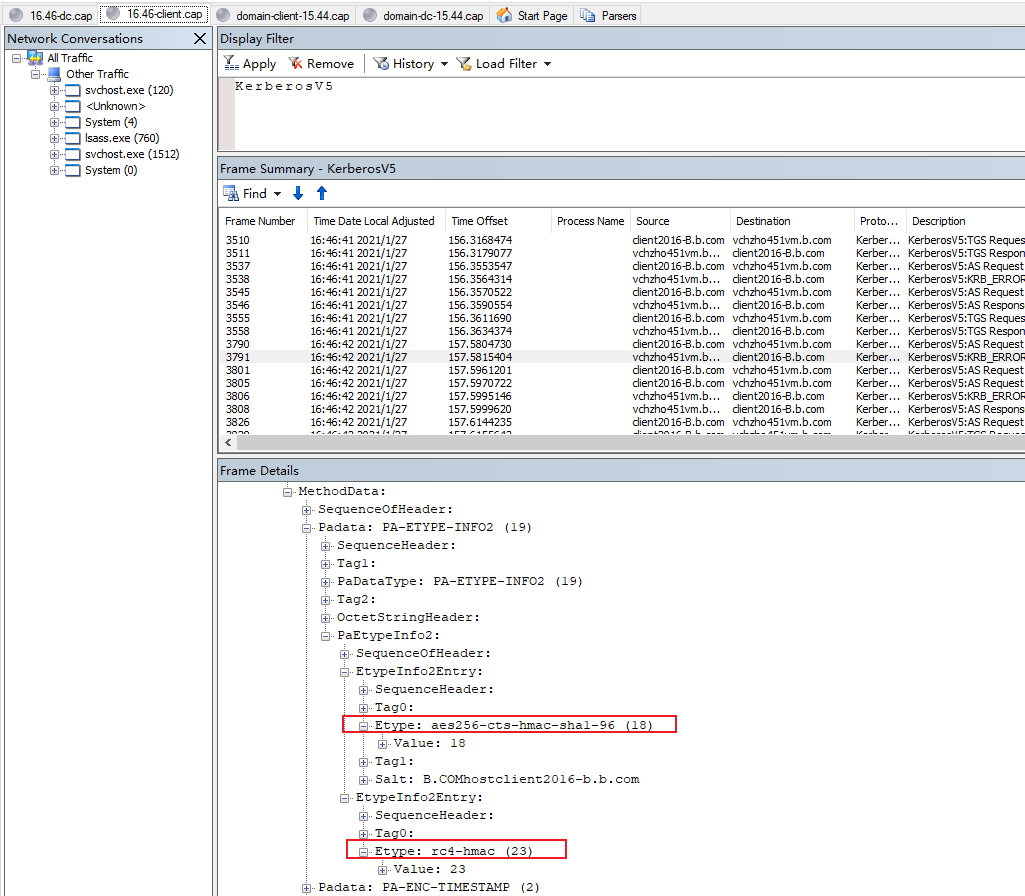Select frame 3791 KRB_ERROR row
The image size is (1025, 896).
(623, 357)
